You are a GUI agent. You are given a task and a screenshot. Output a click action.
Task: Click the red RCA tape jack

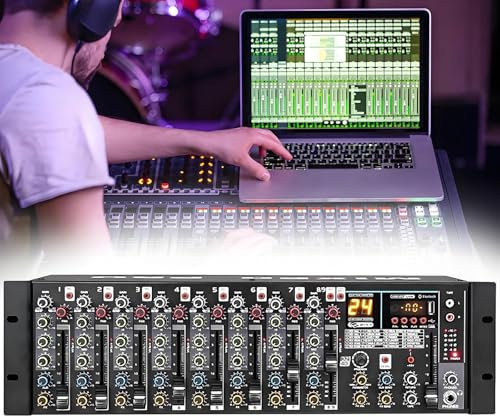pos(450,316)
